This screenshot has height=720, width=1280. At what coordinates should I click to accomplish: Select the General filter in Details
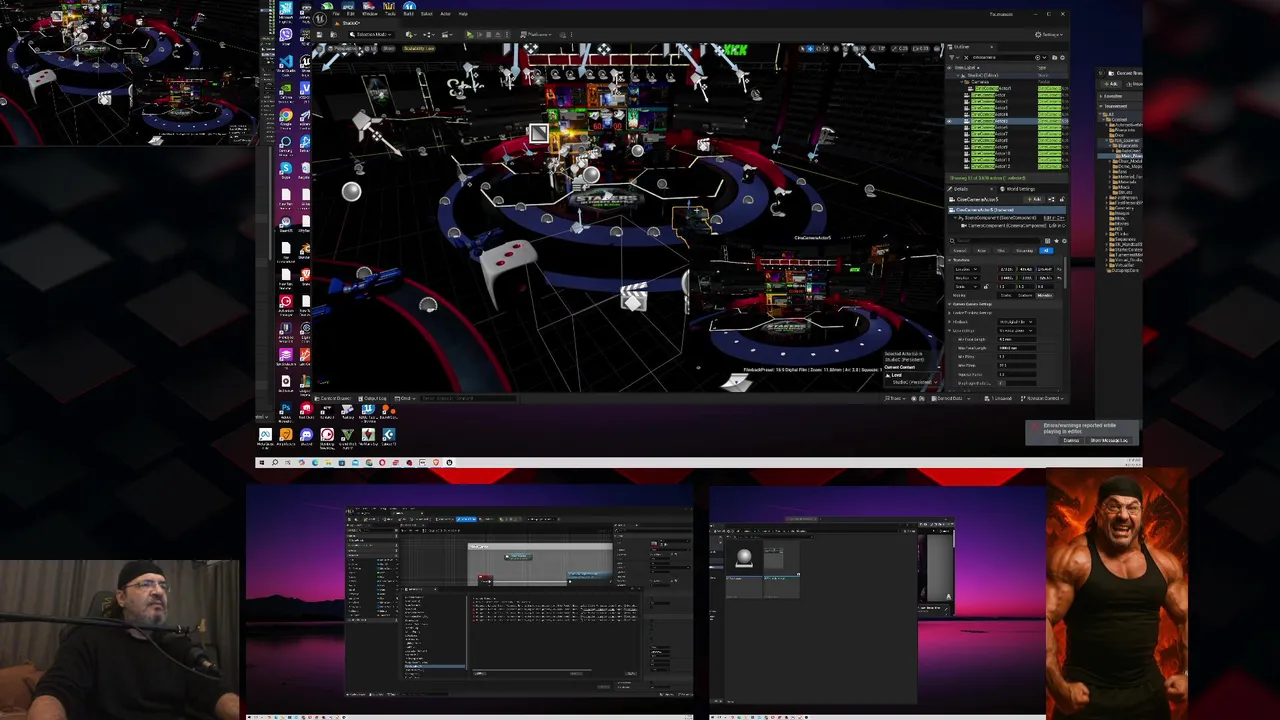pos(960,251)
